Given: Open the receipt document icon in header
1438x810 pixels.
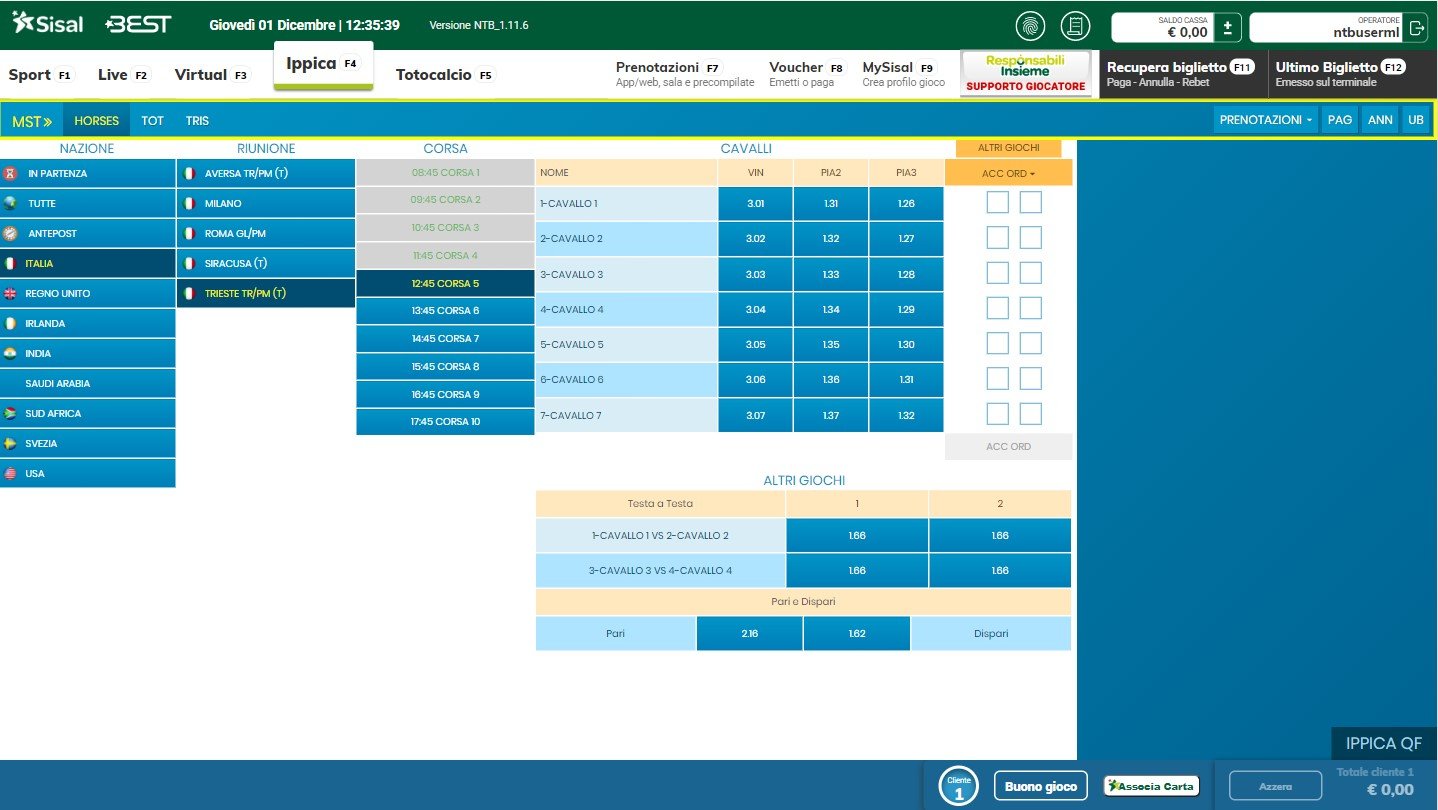Looking at the screenshot, I should pos(1076,25).
